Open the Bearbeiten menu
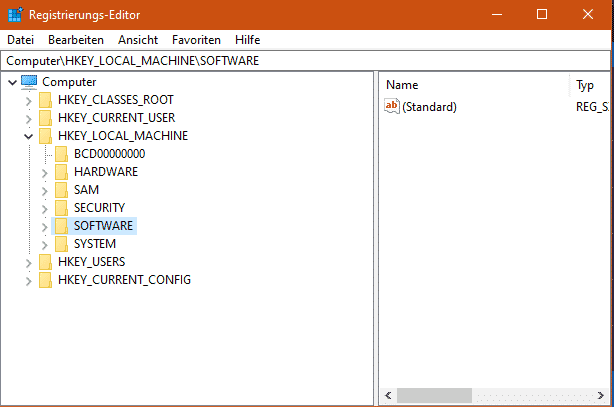The image size is (614, 407). 75,40
